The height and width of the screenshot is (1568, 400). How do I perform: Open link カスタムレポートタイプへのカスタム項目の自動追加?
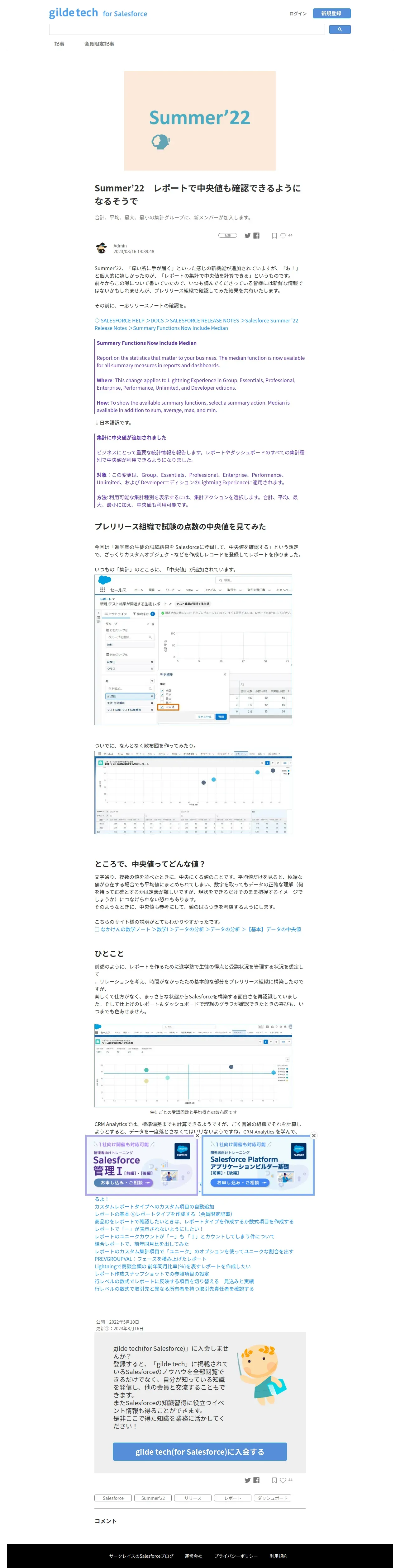click(x=154, y=1206)
